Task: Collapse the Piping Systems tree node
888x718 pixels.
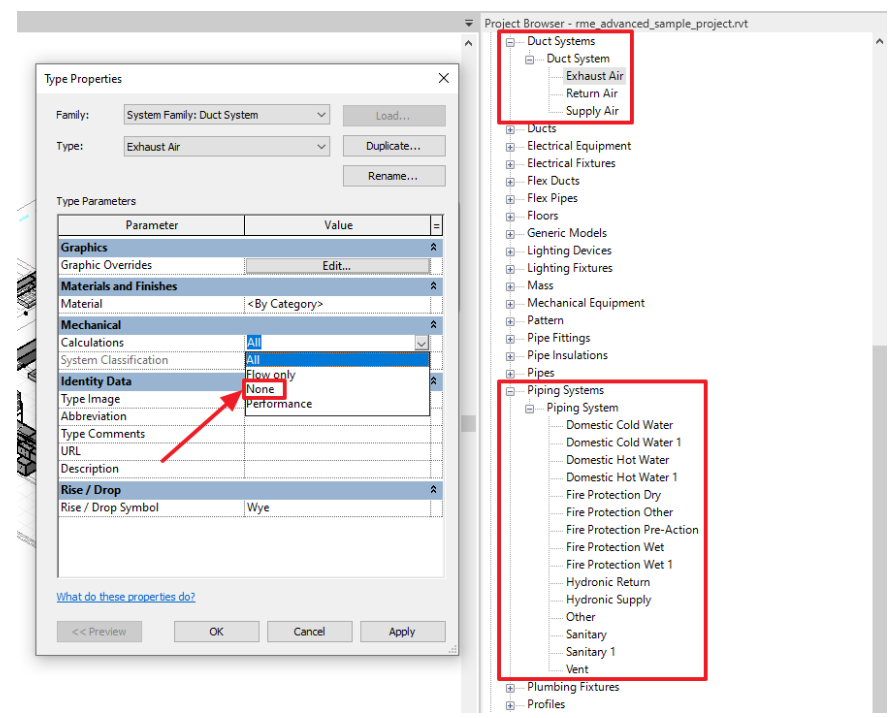Action: (510, 391)
